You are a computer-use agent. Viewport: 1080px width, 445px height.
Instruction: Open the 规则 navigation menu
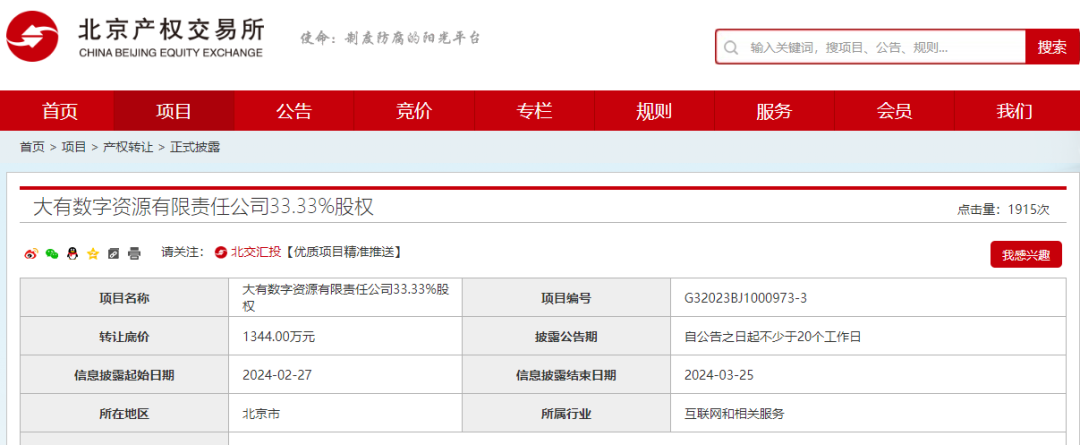pos(654,111)
